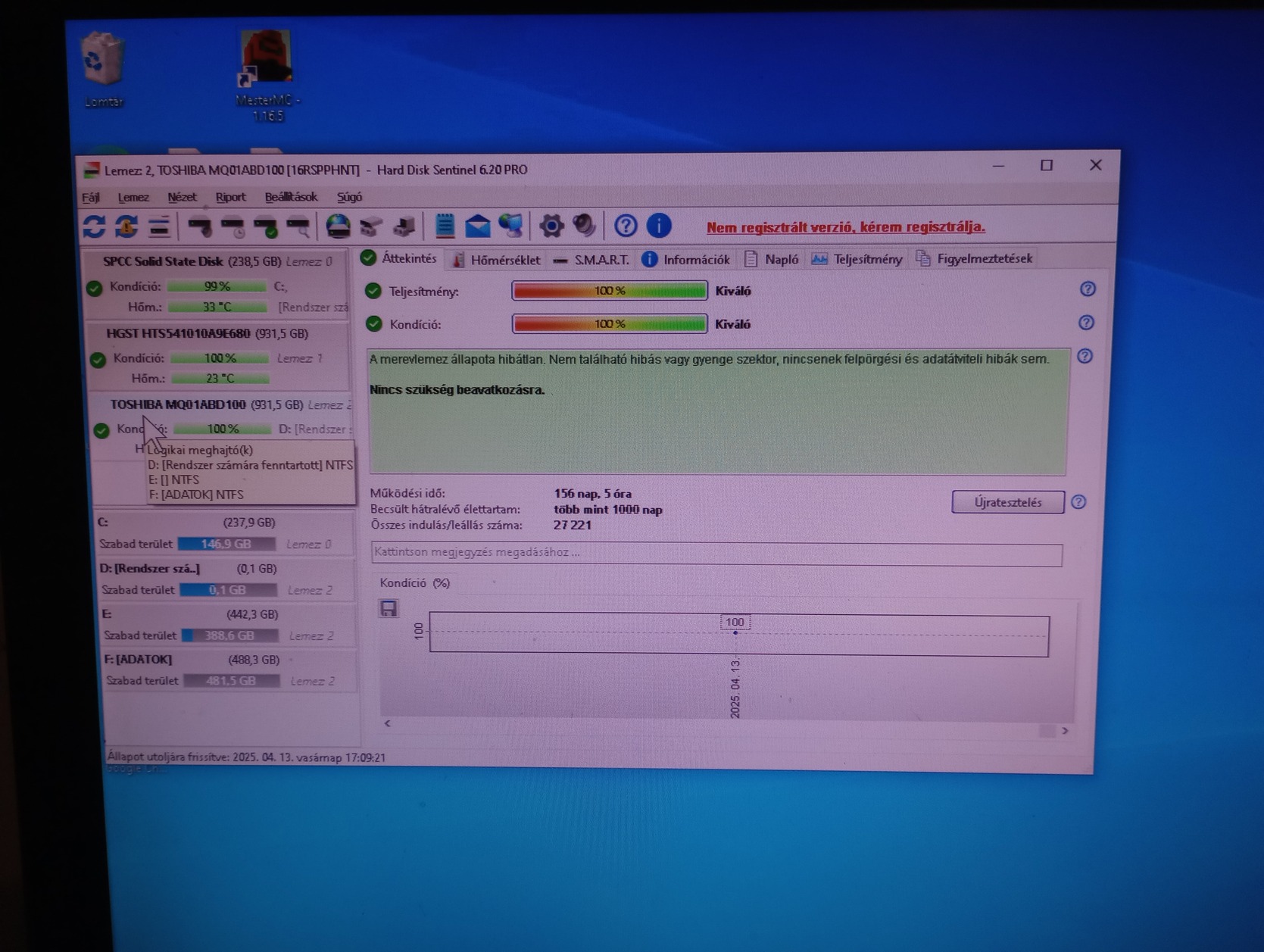Switch to the Áttekintés tab
This screenshot has height=952, width=1264.
[x=400, y=258]
